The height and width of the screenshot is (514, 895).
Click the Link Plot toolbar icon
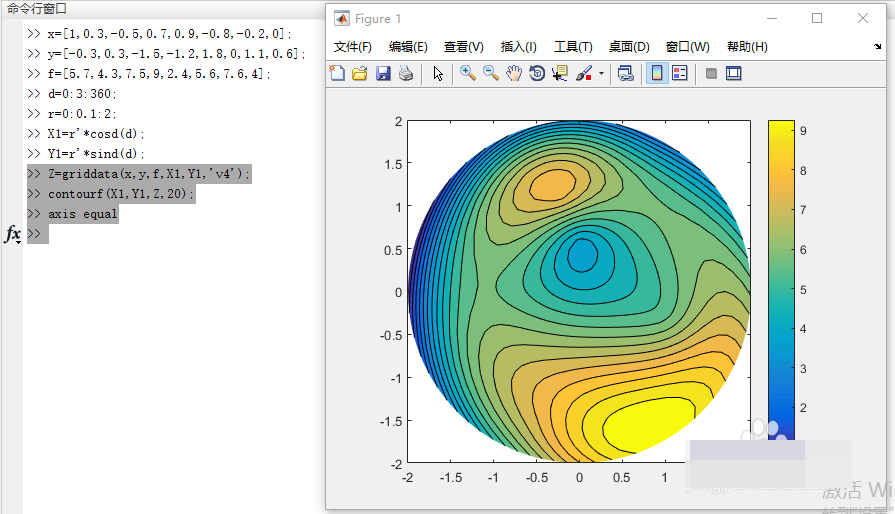[x=626, y=73]
